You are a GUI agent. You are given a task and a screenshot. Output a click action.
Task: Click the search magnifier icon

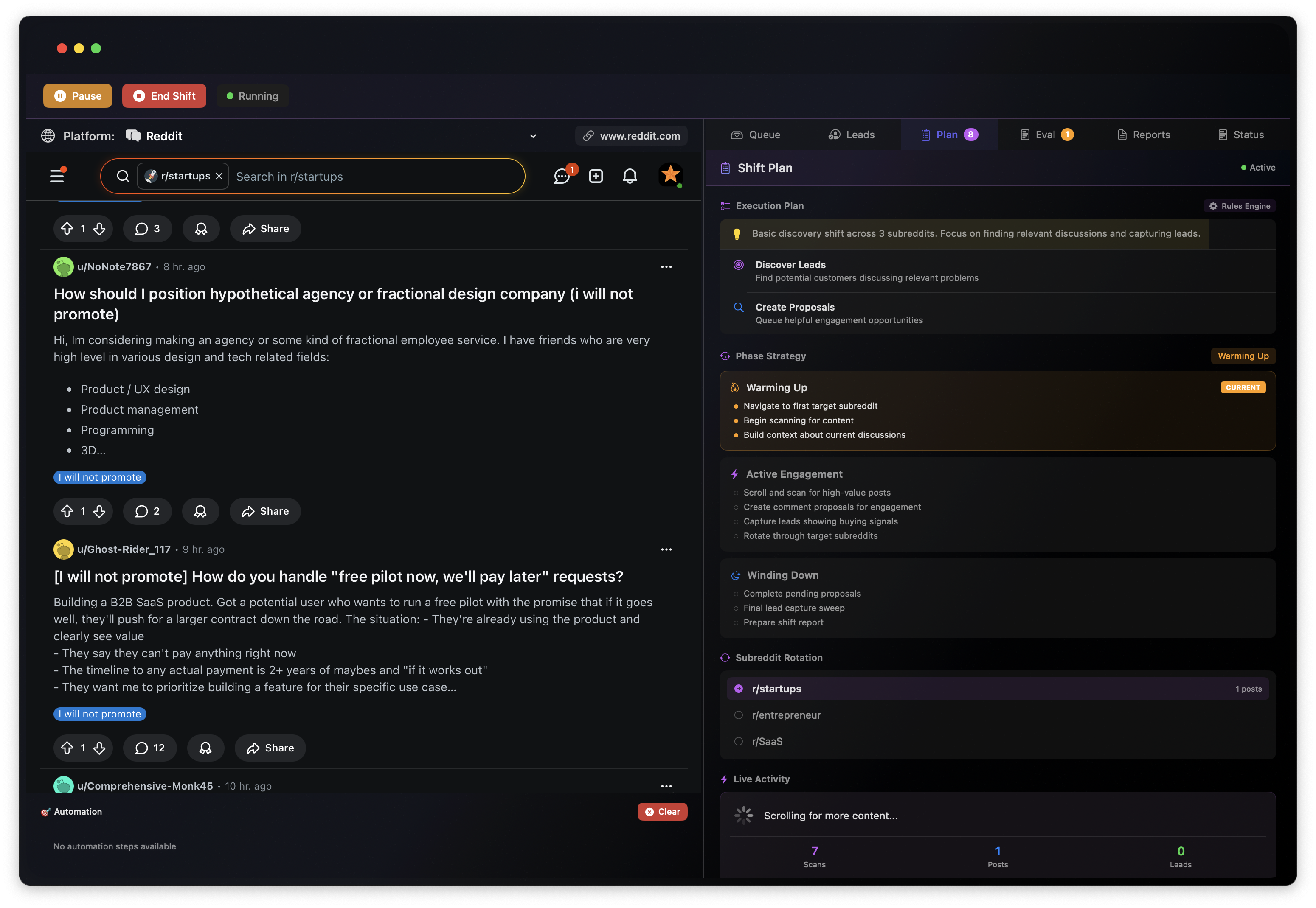pos(123,177)
